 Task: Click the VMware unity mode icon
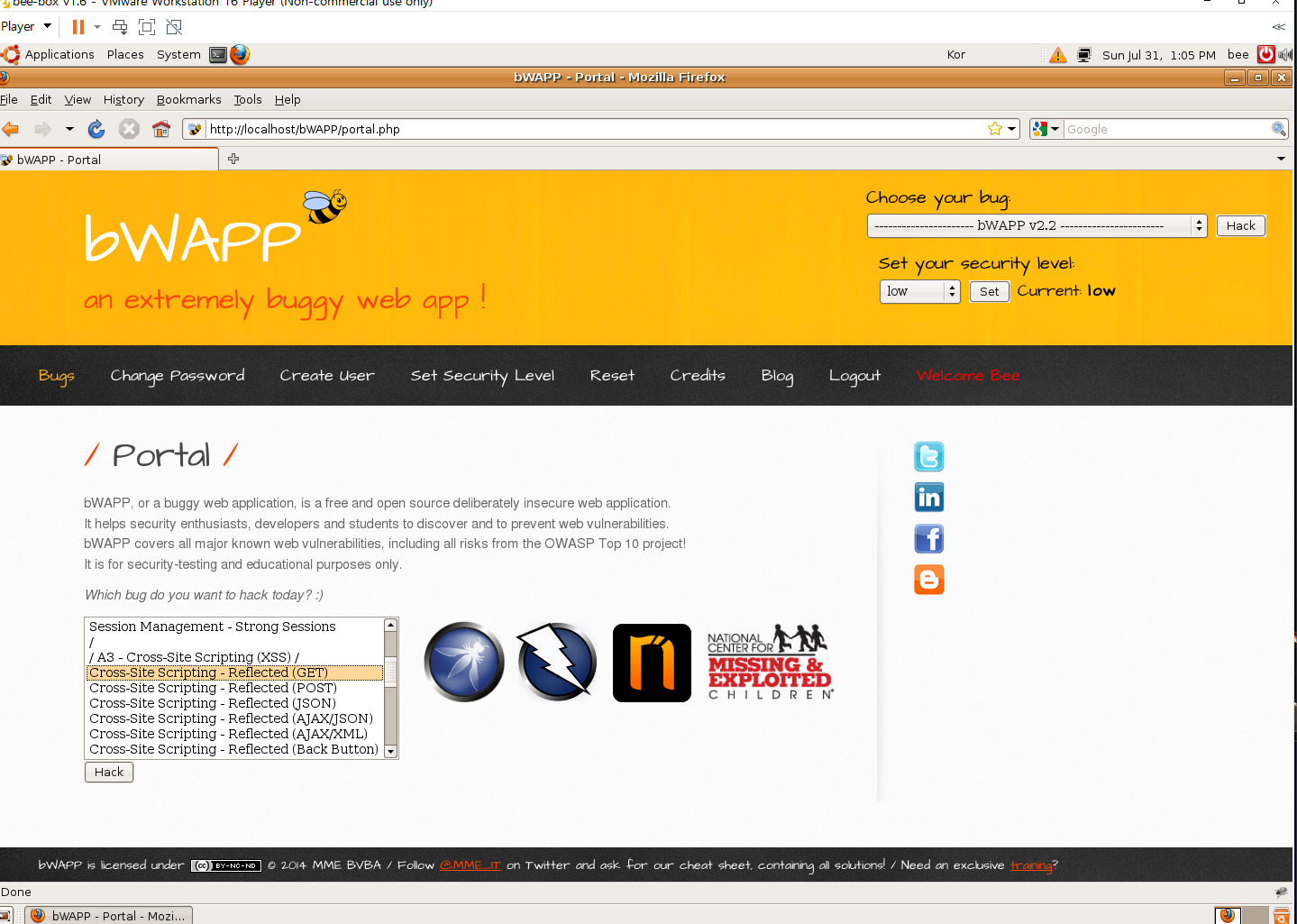coord(174,27)
